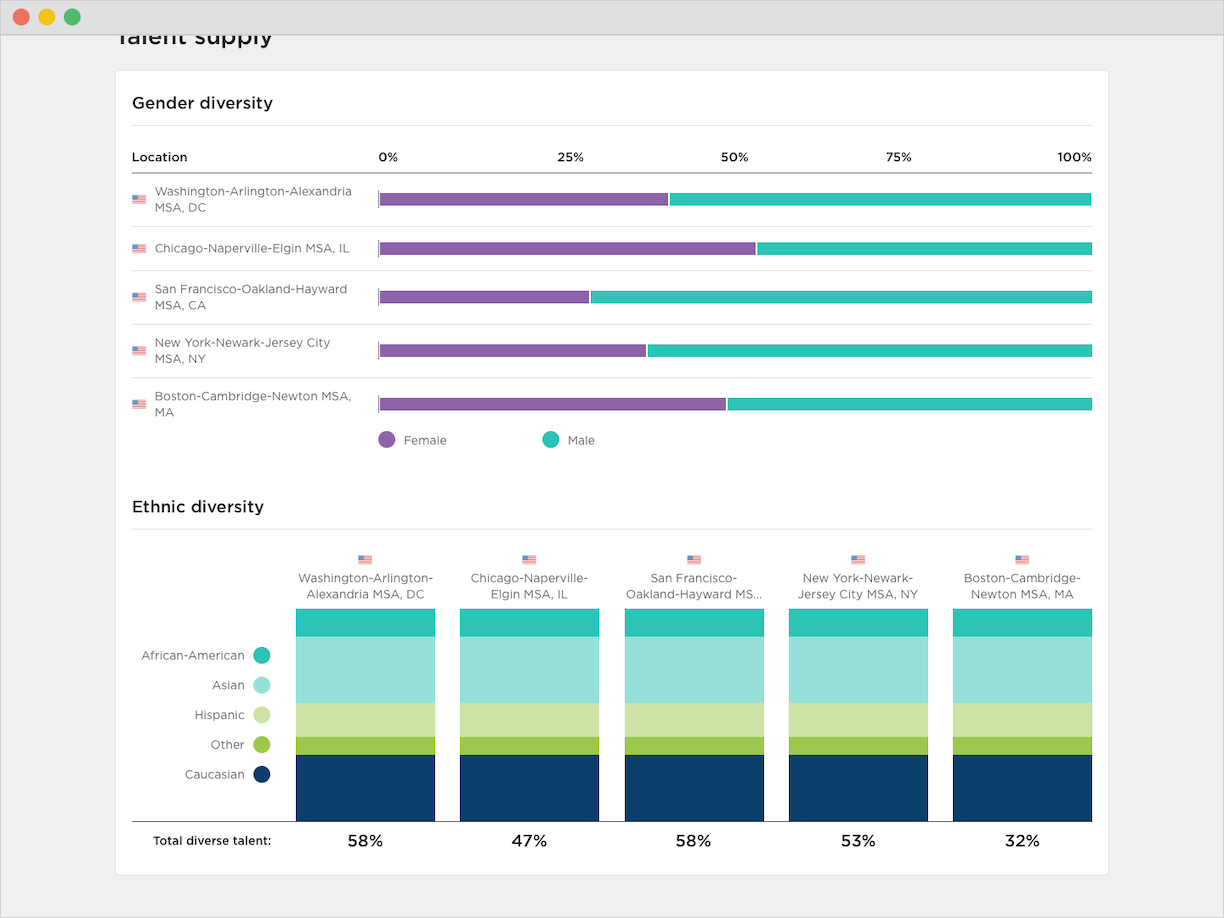Toggle the Female legend marker

tap(387, 440)
